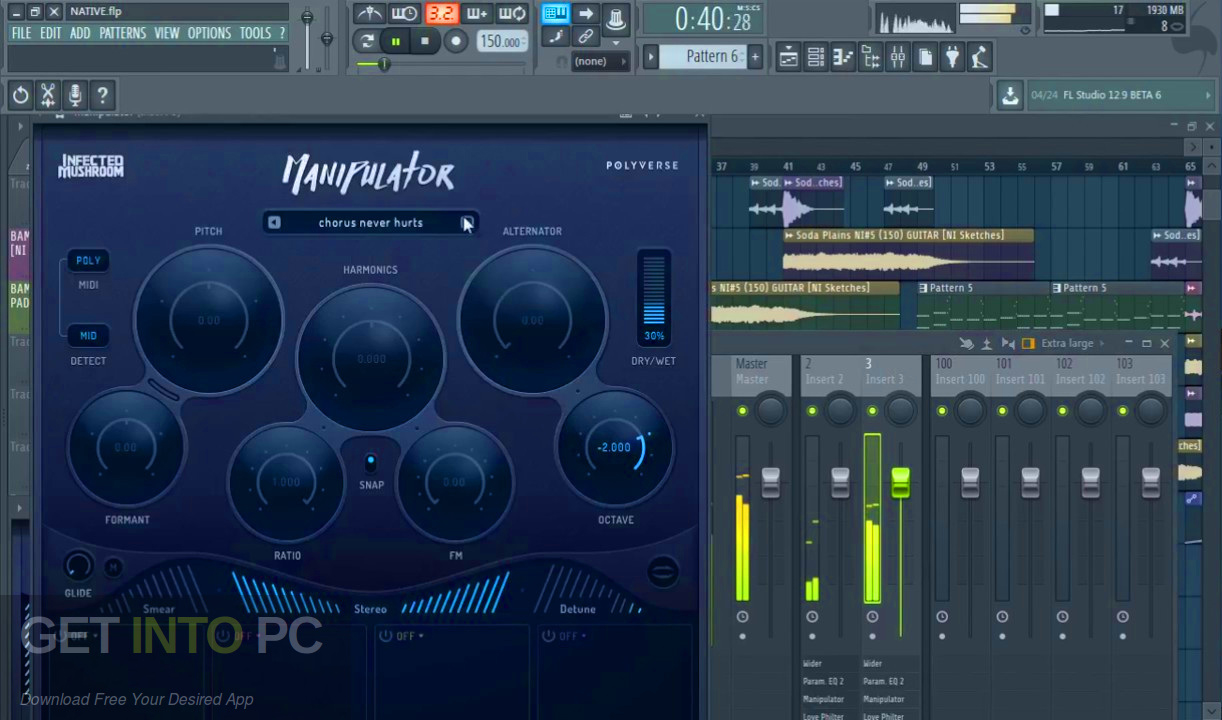1222x720 pixels.
Task: Mute Insert 3 with its green LED
Action: pyautogui.click(x=872, y=411)
